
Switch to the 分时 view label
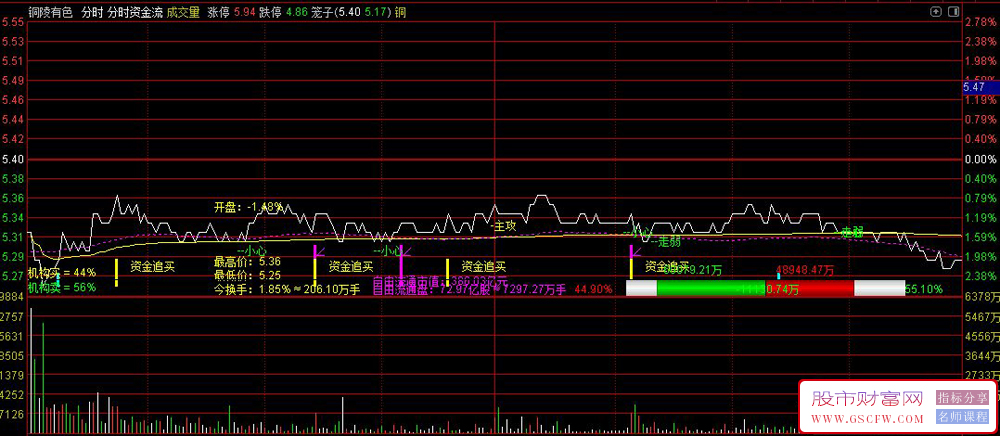(x=92, y=11)
